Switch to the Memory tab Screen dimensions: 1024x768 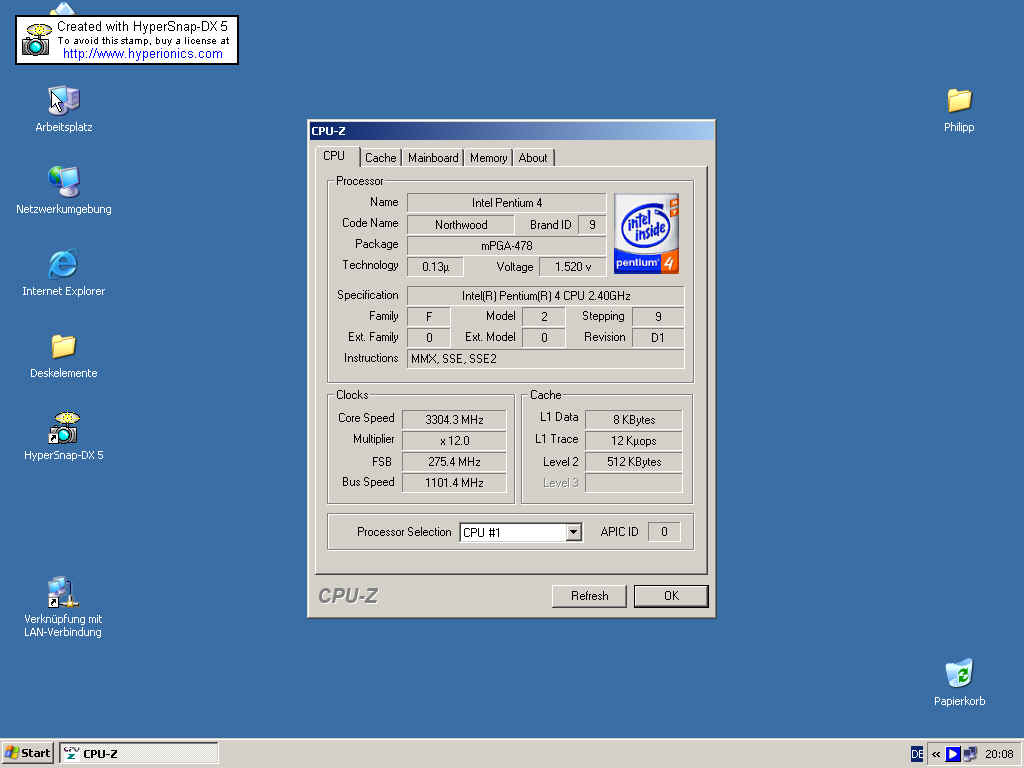[x=488, y=158]
